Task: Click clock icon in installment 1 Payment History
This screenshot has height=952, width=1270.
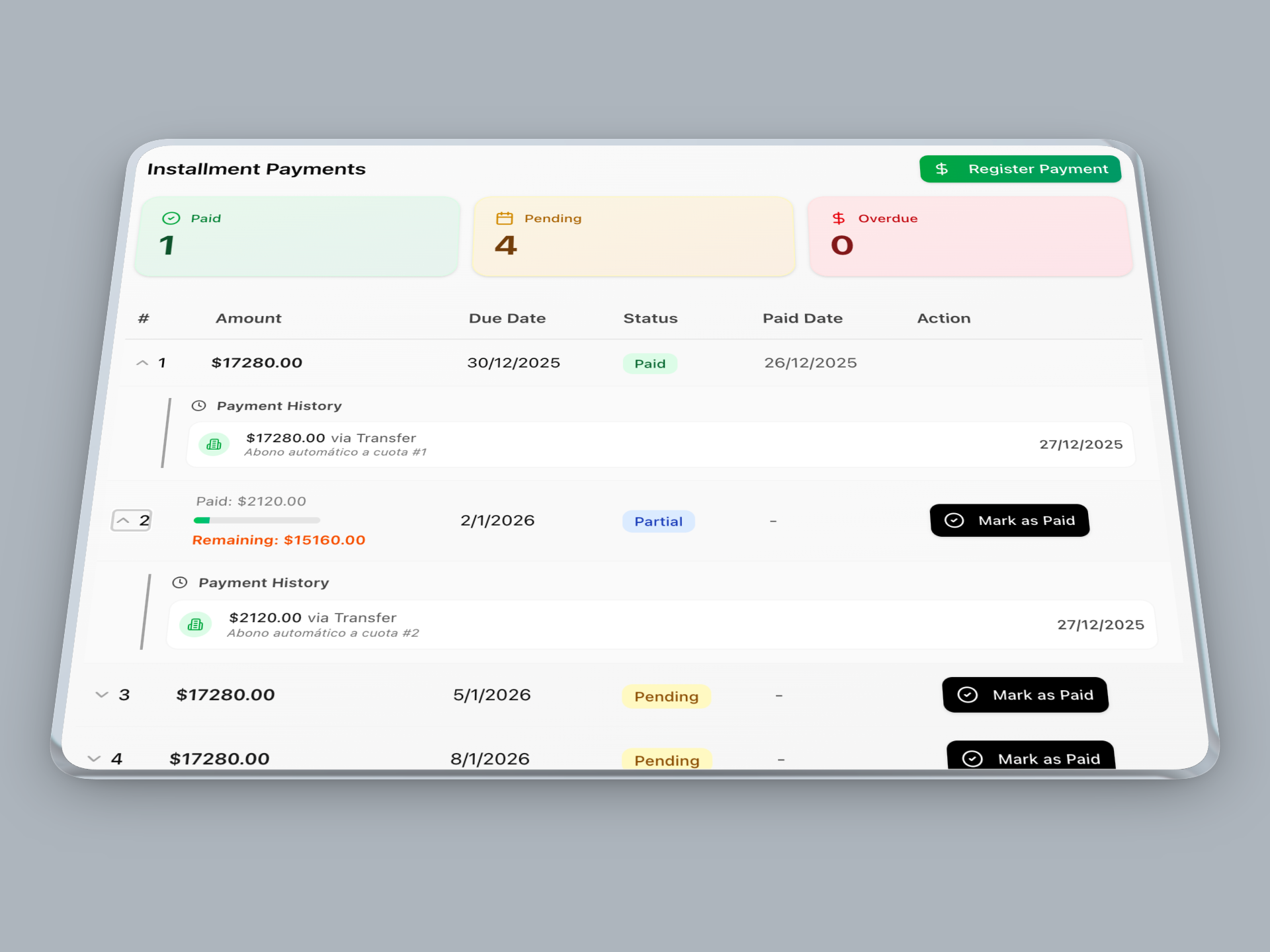Action: click(x=198, y=406)
